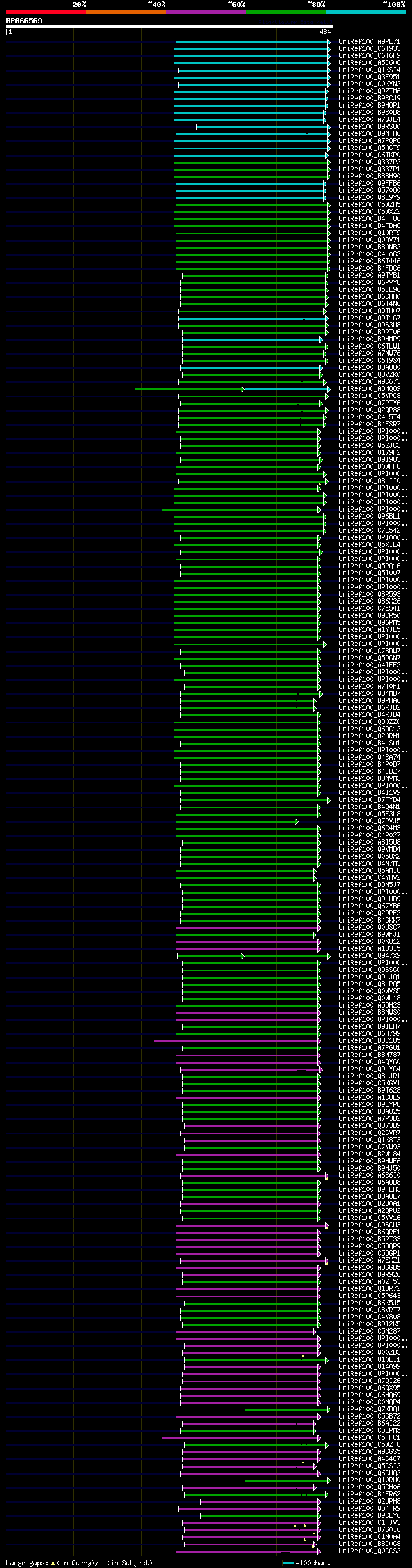412x1568 pixels.
Task: Select label UniRef100_B7FYD4
Action: coord(370,799)
